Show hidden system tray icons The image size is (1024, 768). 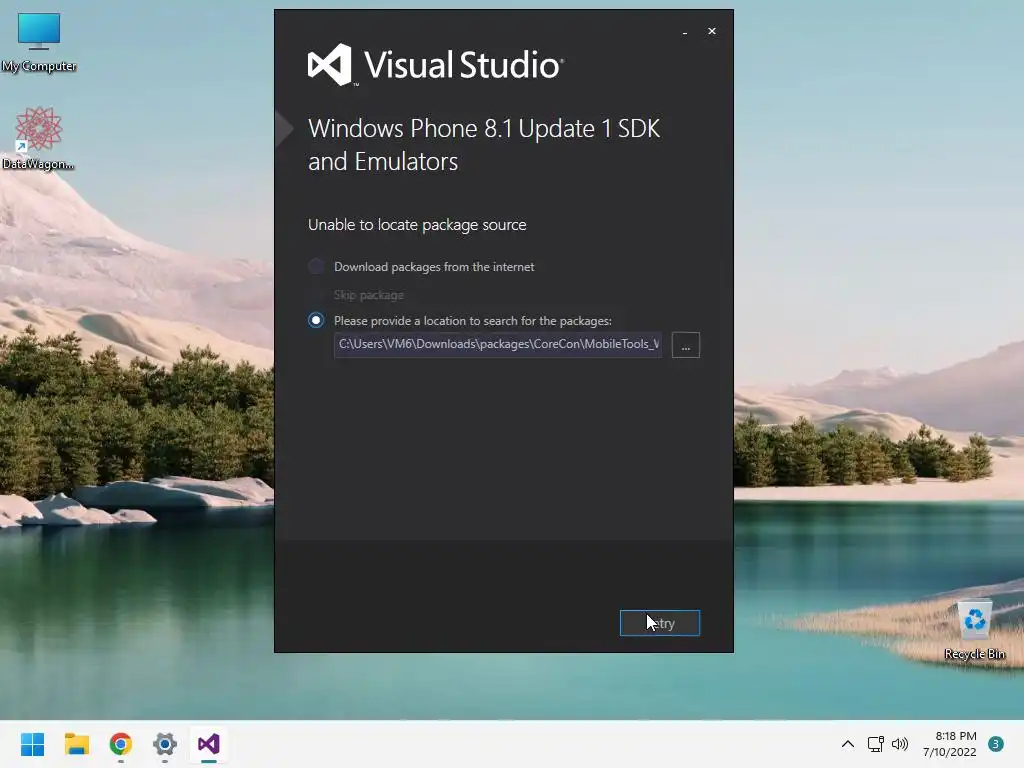point(848,744)
